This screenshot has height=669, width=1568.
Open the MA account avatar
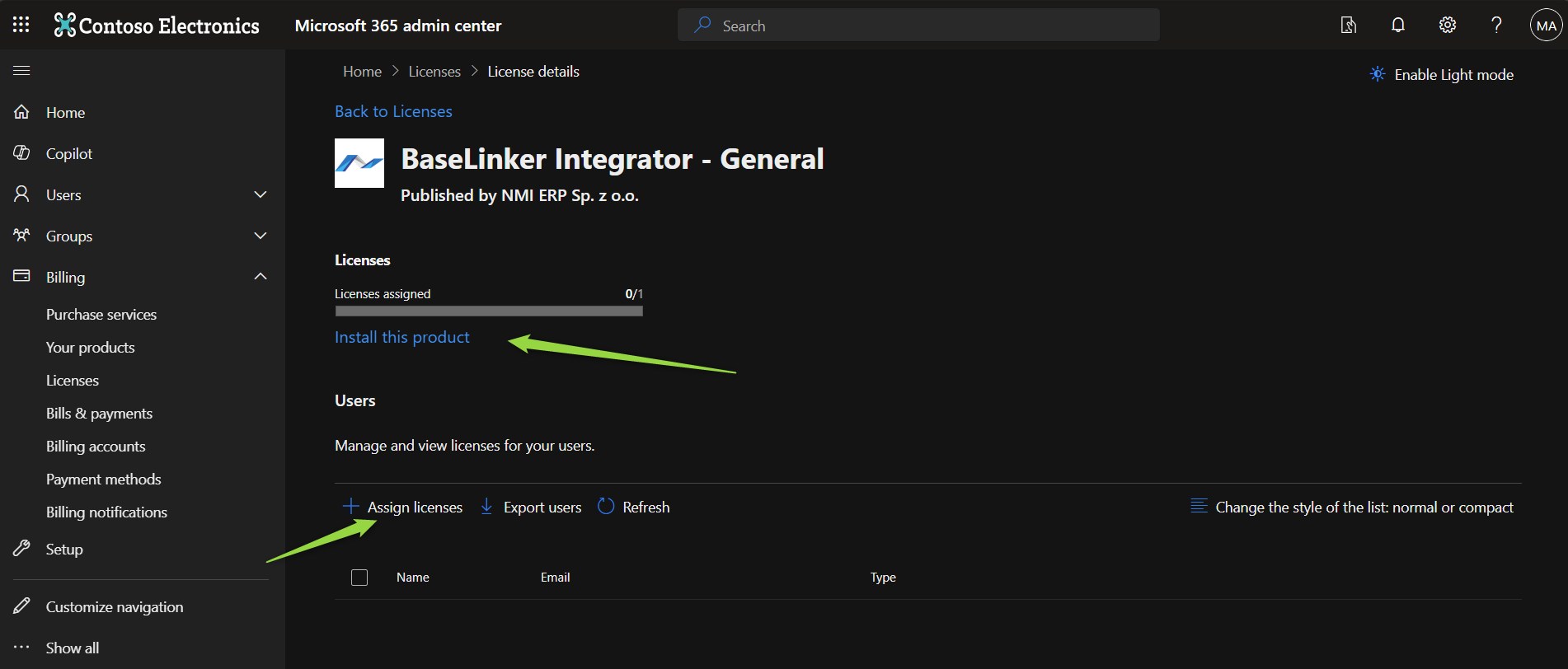coord(1547,26)
